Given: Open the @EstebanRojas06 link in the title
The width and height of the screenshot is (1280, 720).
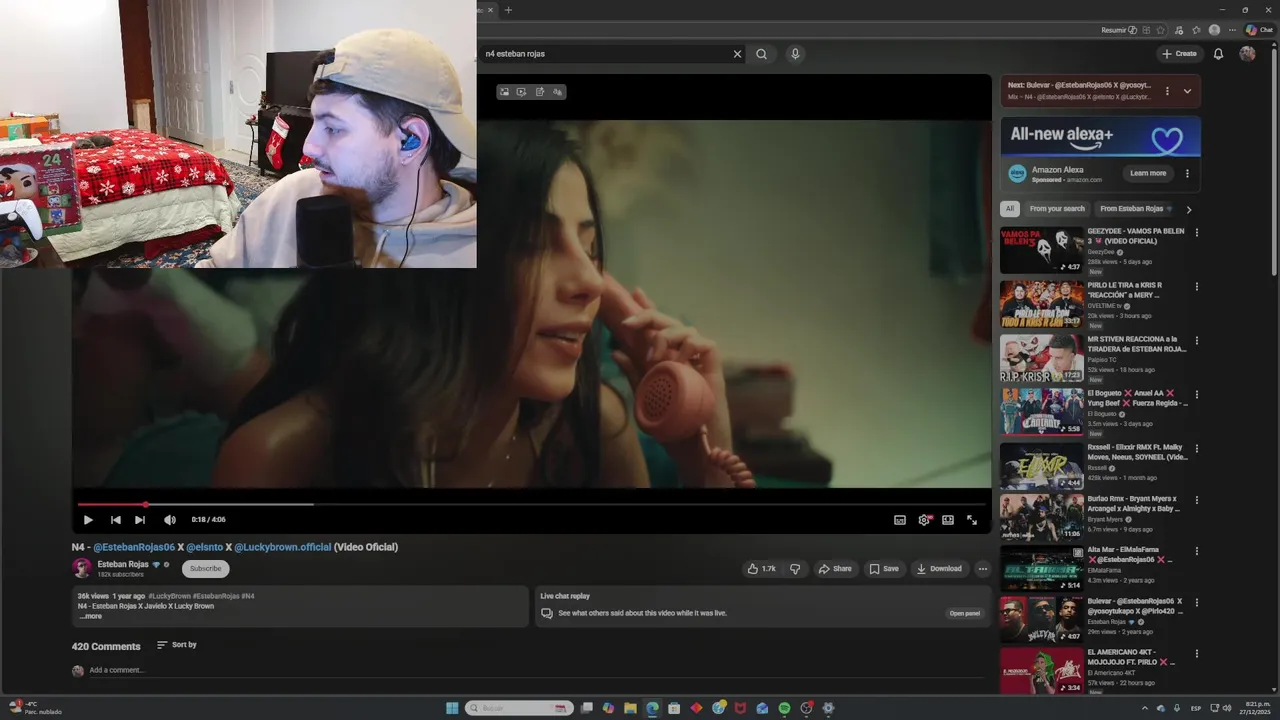Looking at the screenshot, I should pos(134,547).
